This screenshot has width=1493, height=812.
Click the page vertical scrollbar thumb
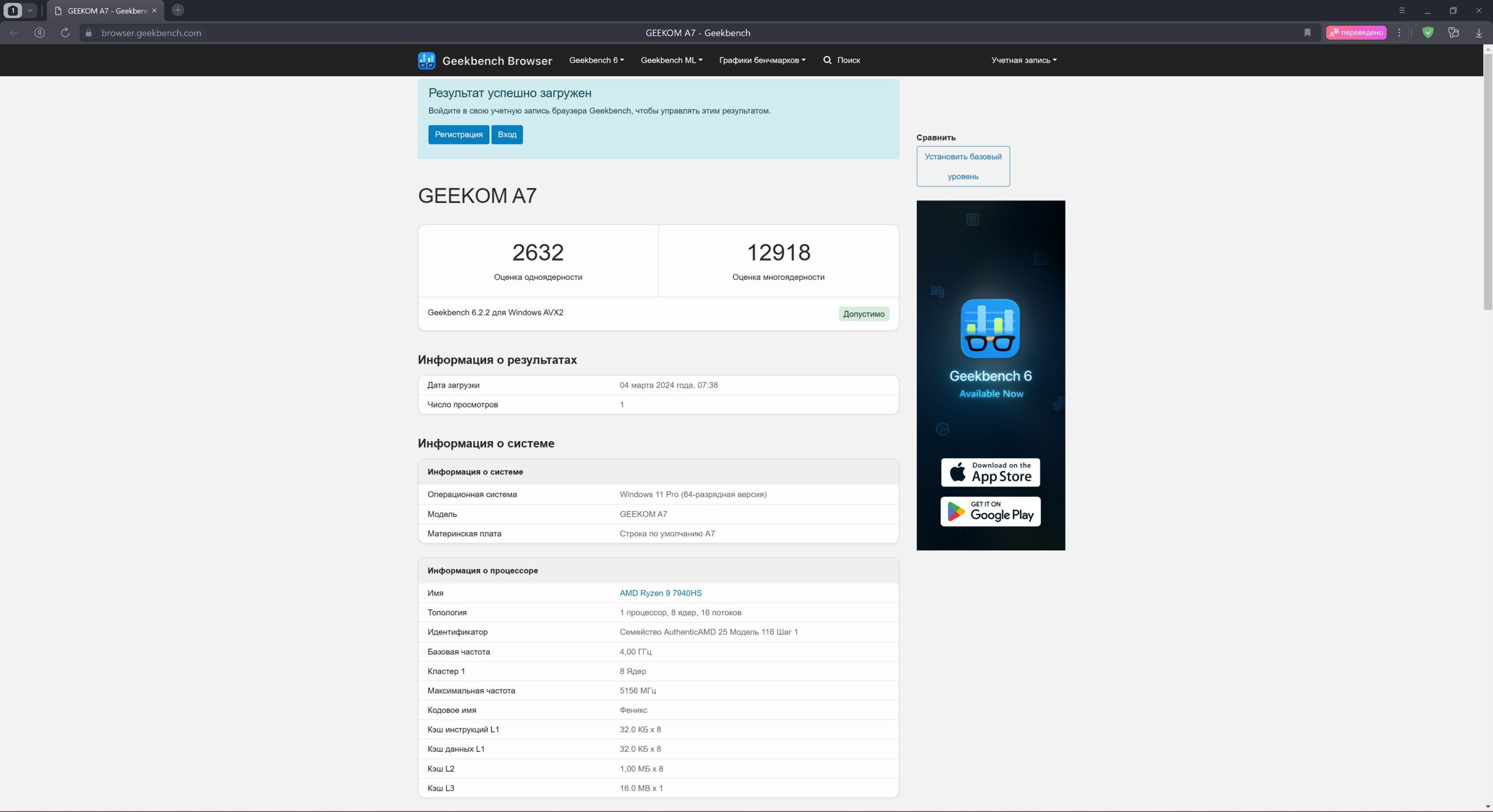[1488, 182]
